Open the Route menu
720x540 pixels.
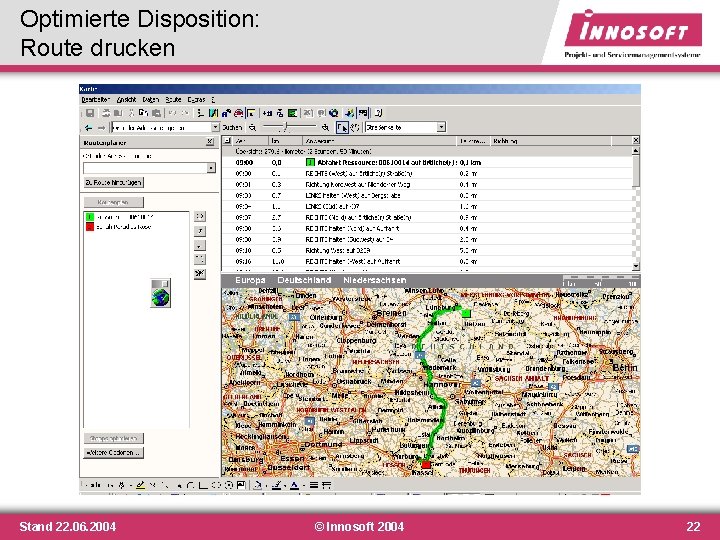click(173, 100)
